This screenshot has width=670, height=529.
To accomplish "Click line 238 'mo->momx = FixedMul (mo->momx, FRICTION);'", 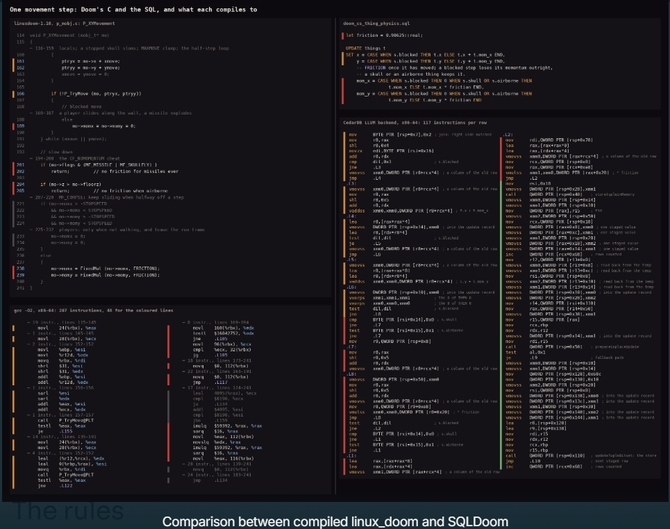I will click(105, 269).
